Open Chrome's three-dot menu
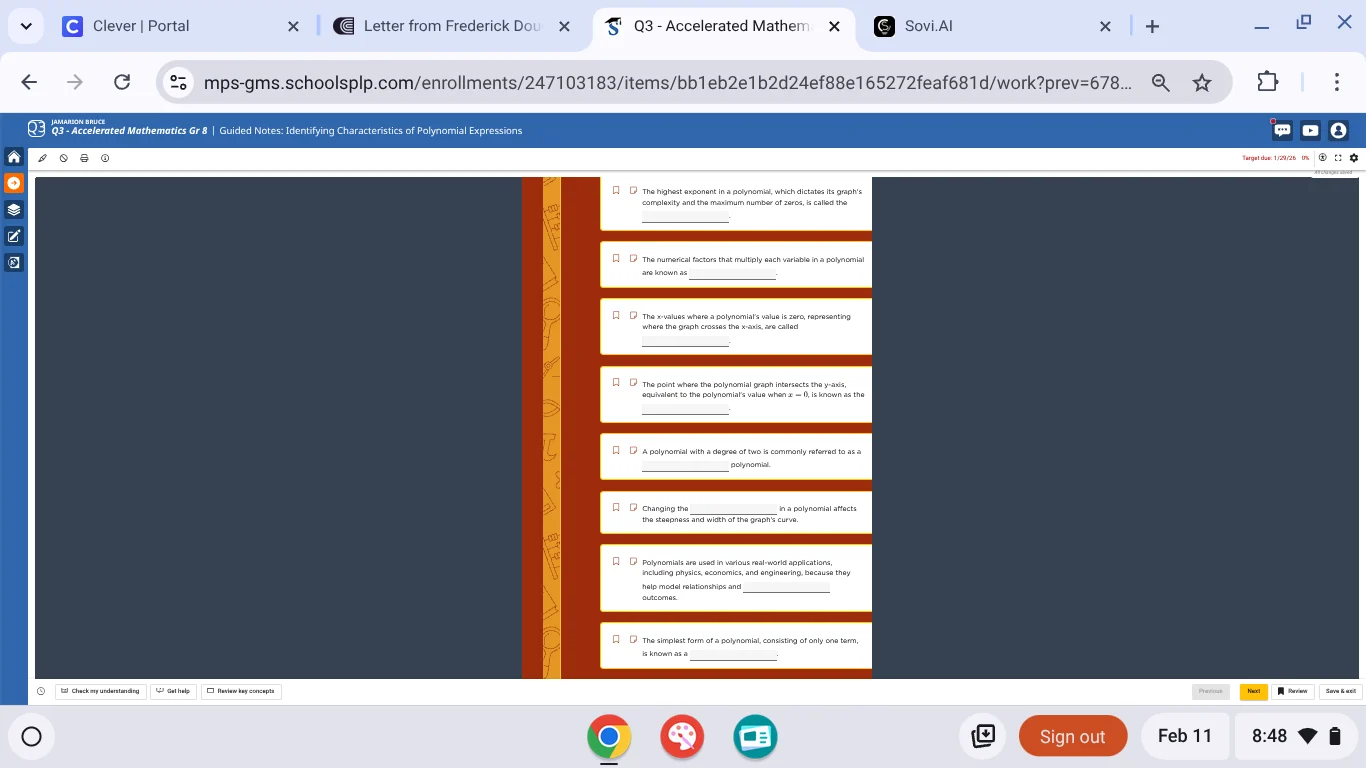Screen dimensions: 1366x768 (x=1337, y=82)
